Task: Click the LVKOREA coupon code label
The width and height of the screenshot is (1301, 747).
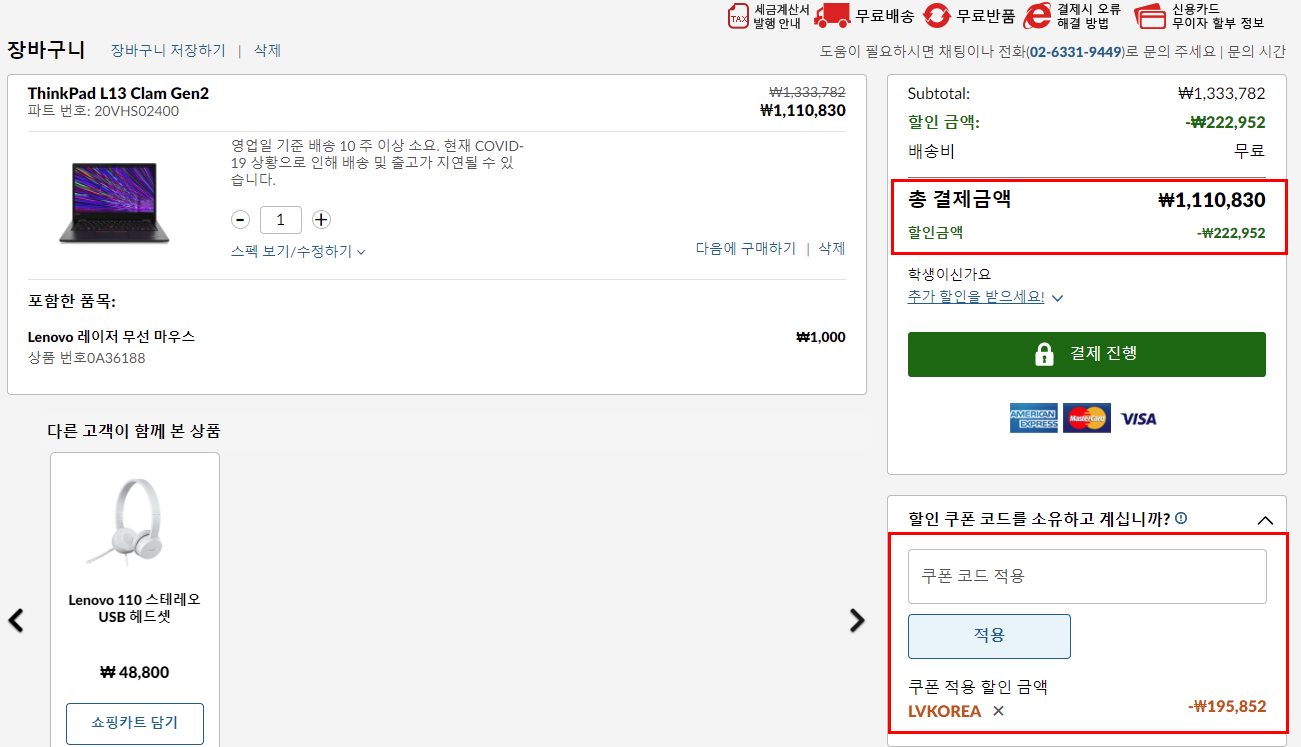Action: pos(945,711)
